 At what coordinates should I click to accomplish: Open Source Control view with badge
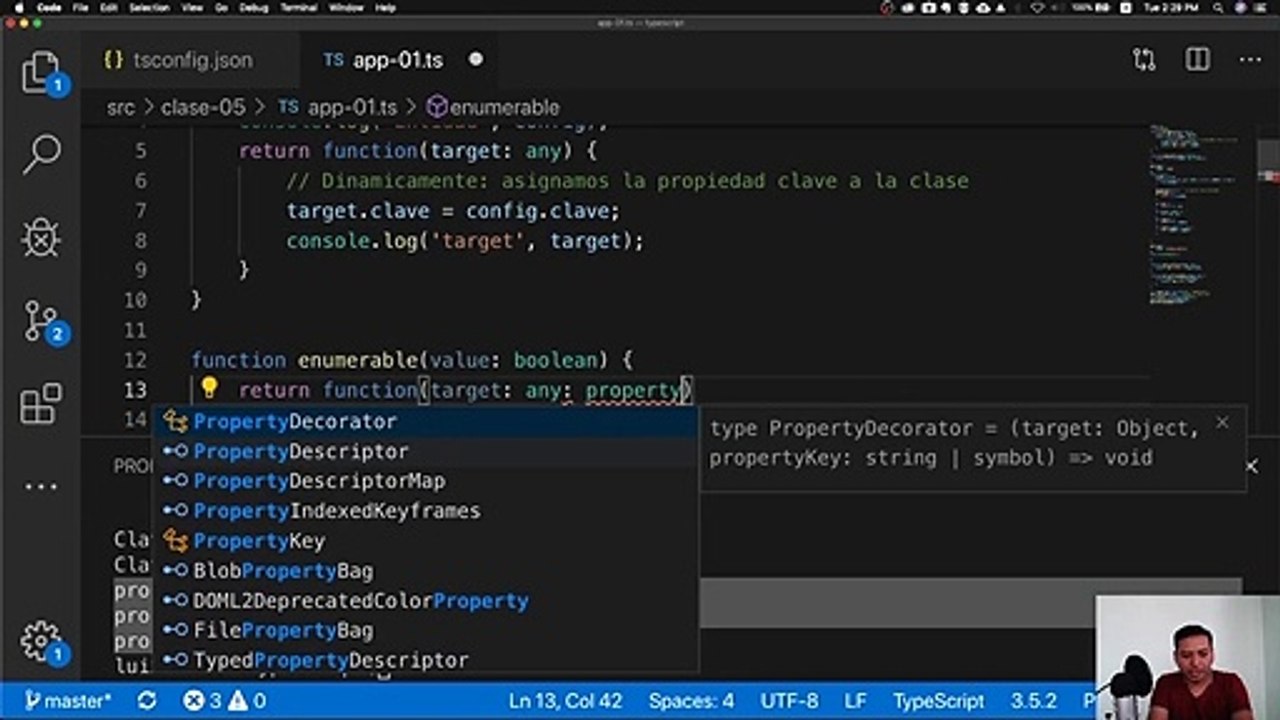pos(41,321)
